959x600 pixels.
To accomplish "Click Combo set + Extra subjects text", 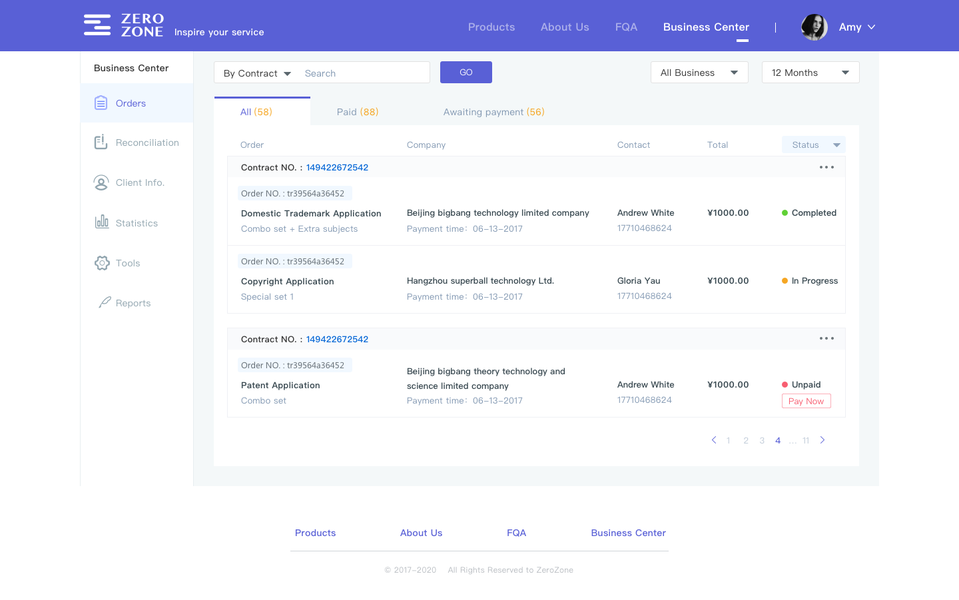I will (x=299, y=229).
